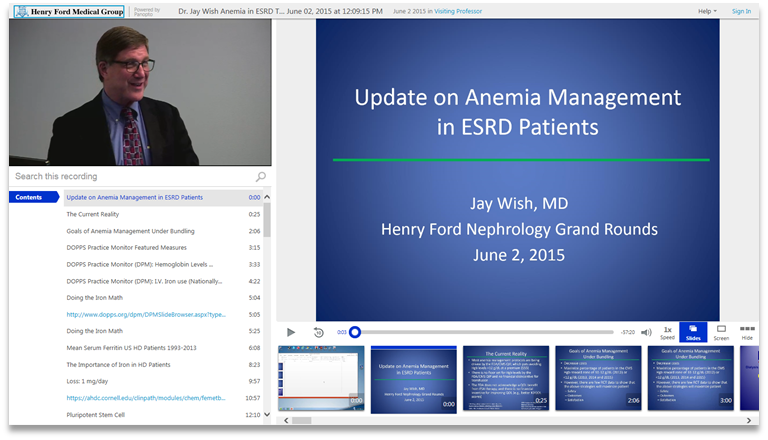Open the desktop screen thumbnail at 0:00
Viewport: 768px width, 440px height.
point(321,378)
